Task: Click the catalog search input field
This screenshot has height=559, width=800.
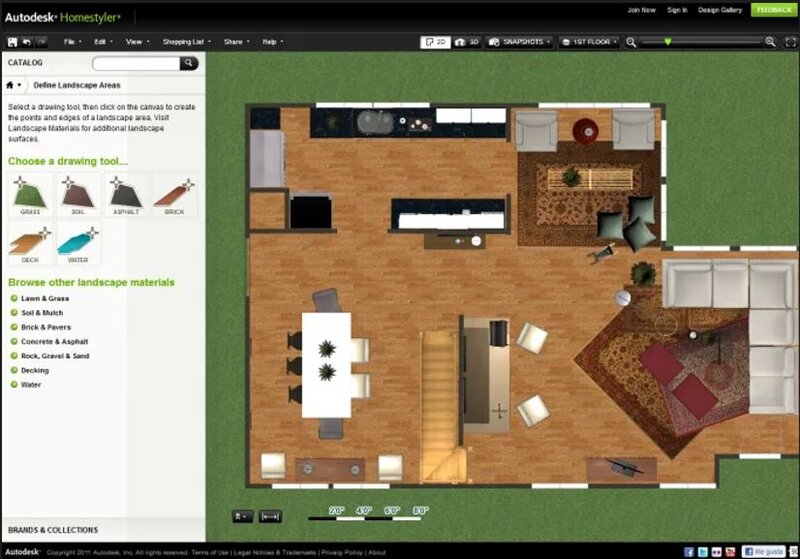Action: tap(136, 63)
